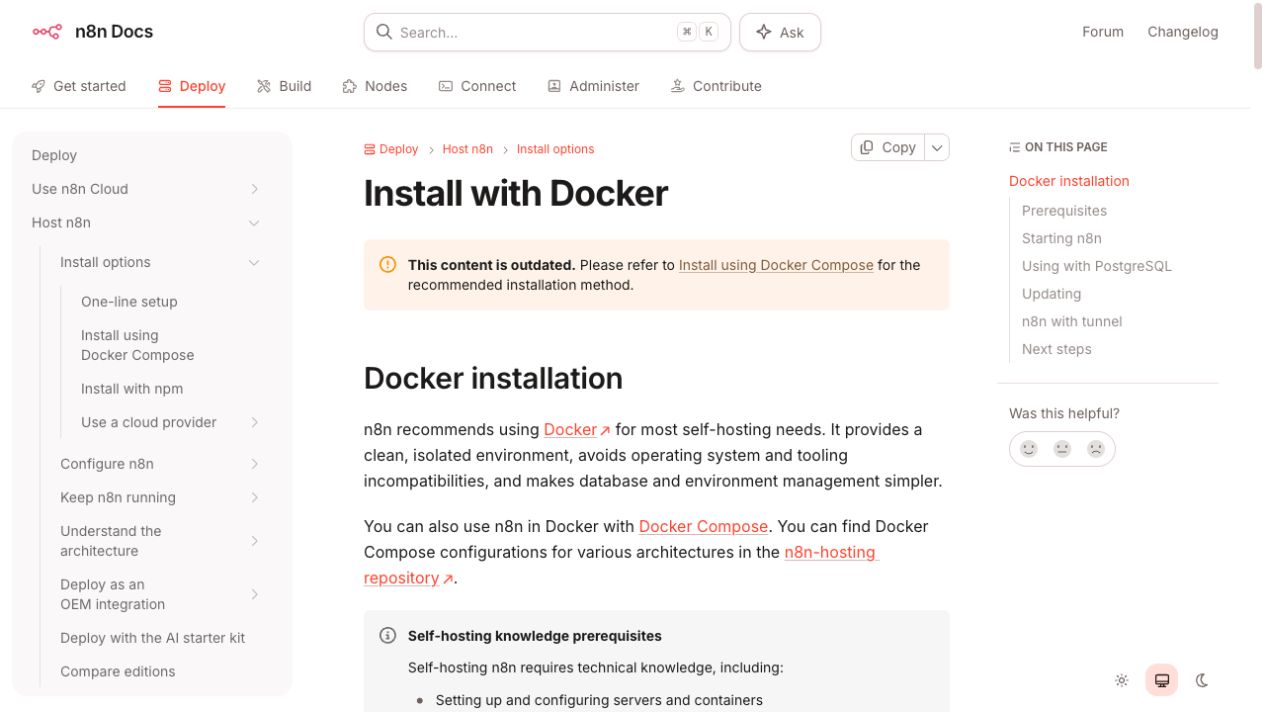1265x712 pixels.
Task: Click the copy page icon
Action: [x=867, y=147]
